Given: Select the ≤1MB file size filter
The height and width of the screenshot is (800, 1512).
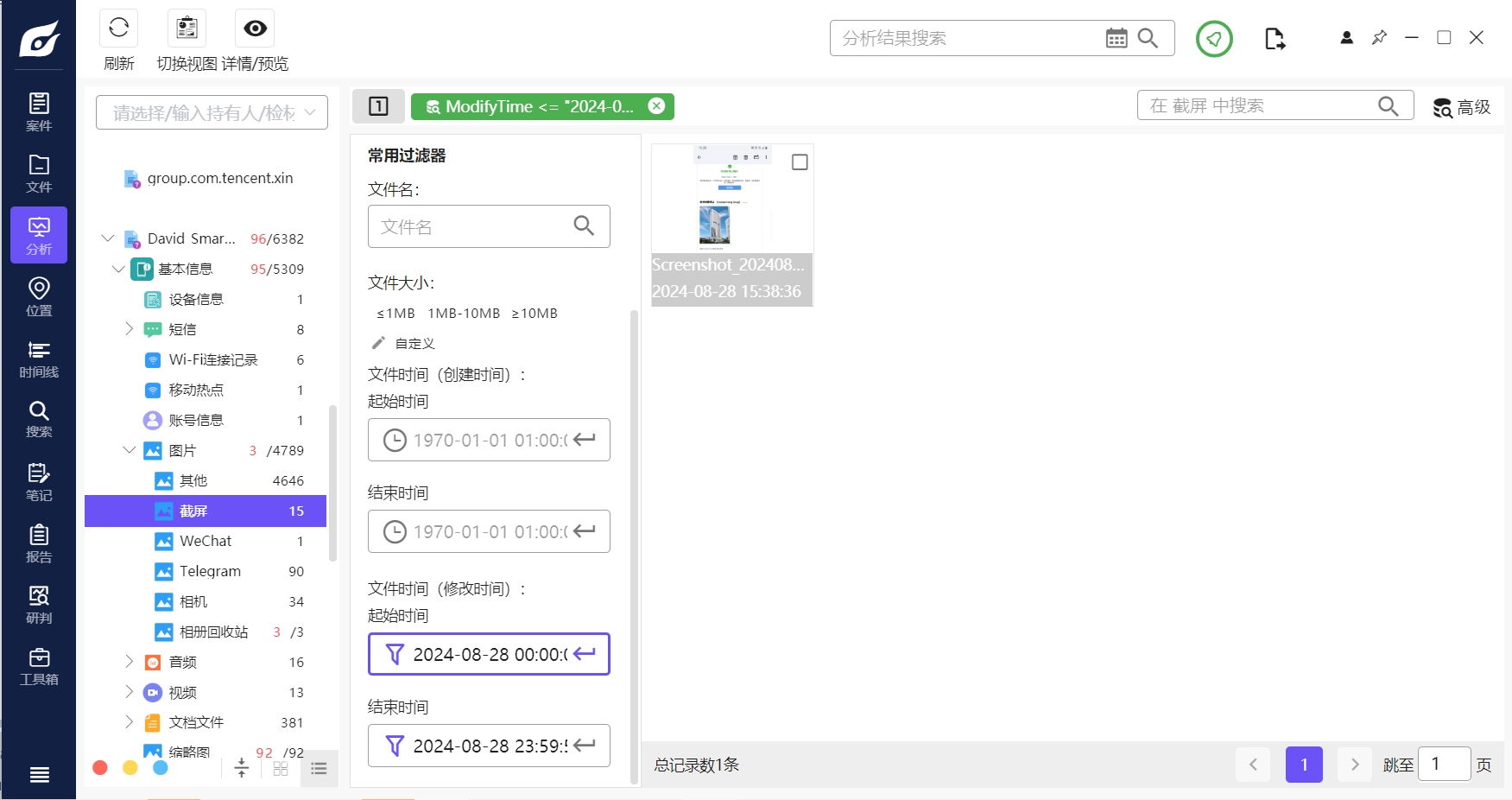Looking at the screenshot, I should coord(395,314).
